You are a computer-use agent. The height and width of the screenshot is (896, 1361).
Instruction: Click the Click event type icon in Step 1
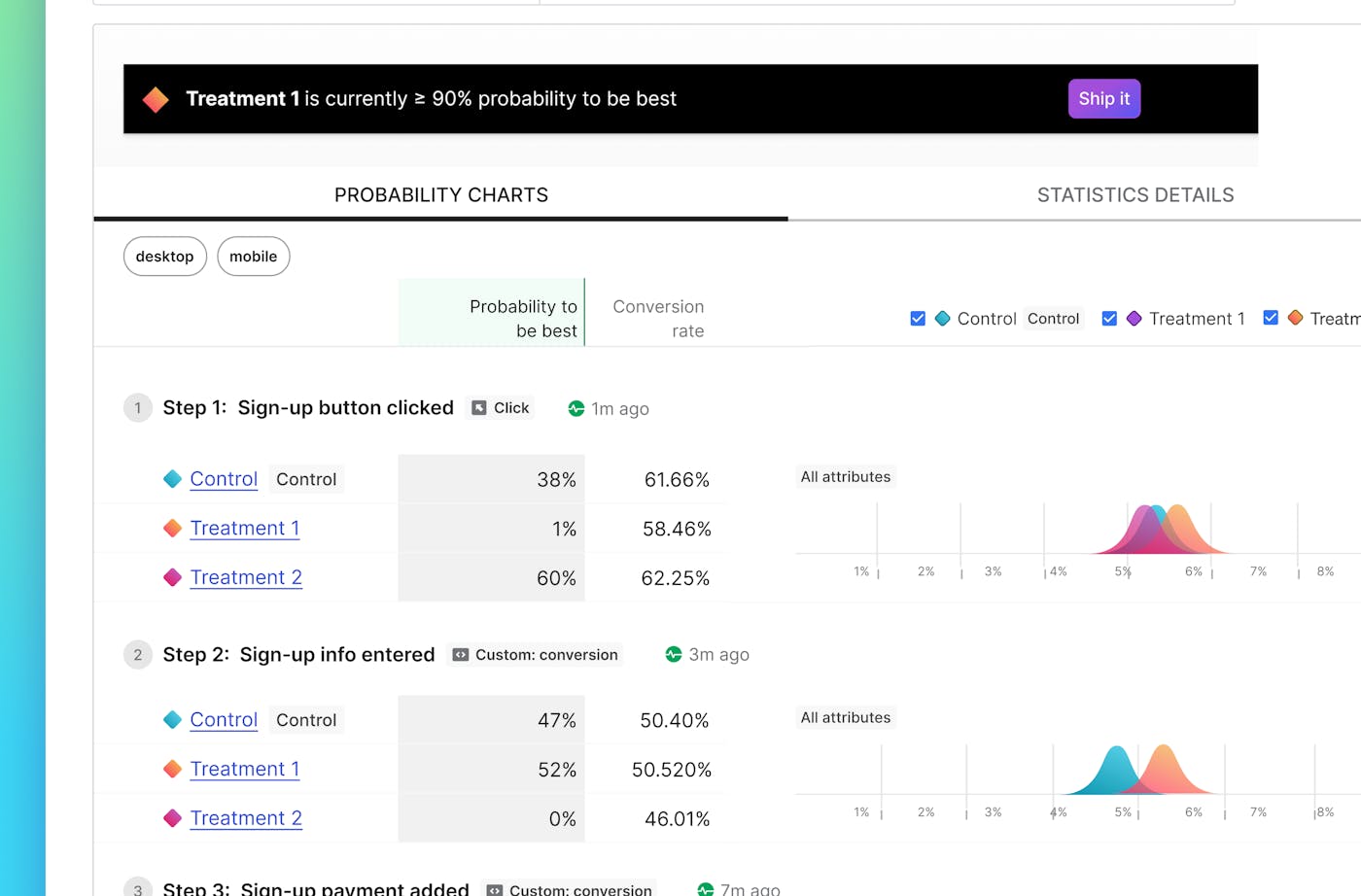tap(479, 408)
